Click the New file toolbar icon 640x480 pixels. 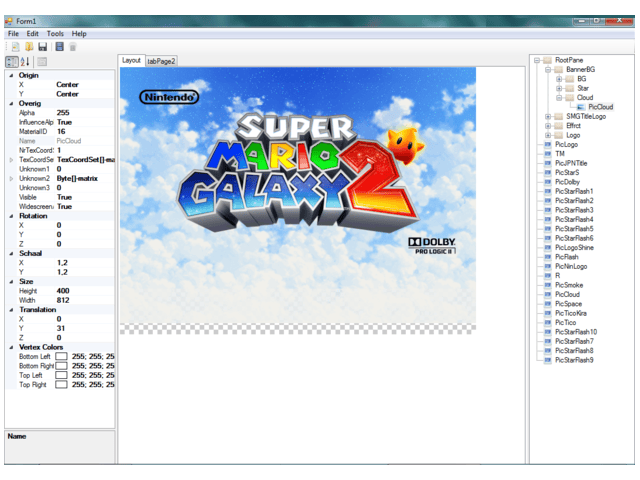tap(15, 46)
